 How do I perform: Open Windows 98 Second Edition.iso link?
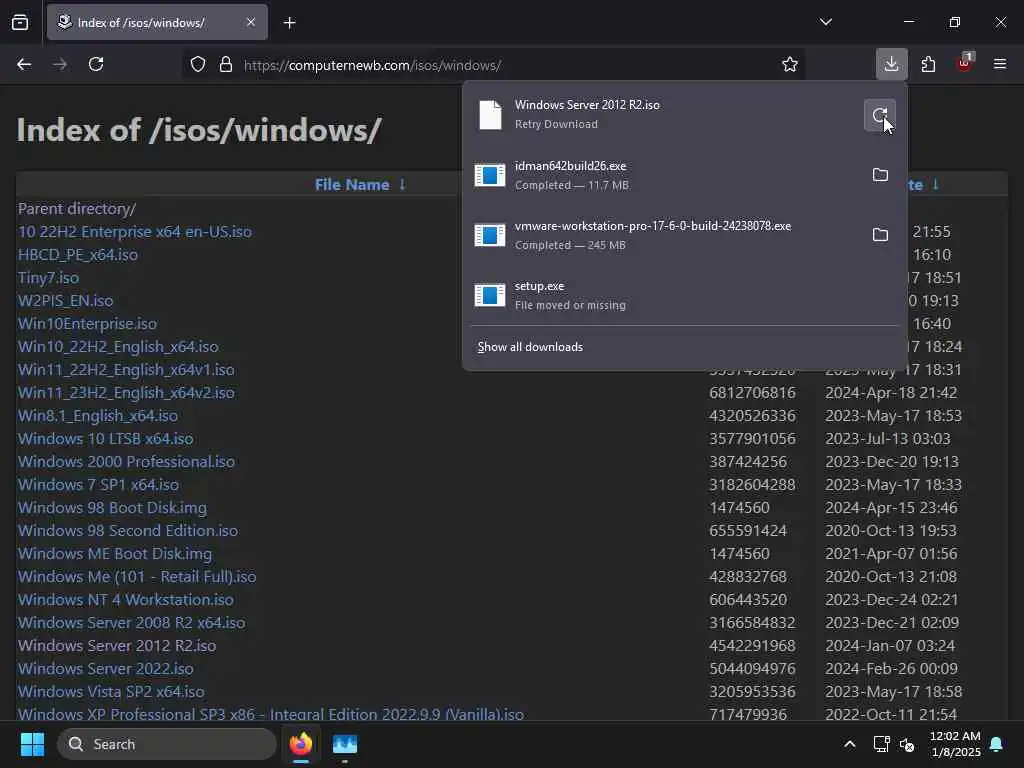(x=128, y=530)
